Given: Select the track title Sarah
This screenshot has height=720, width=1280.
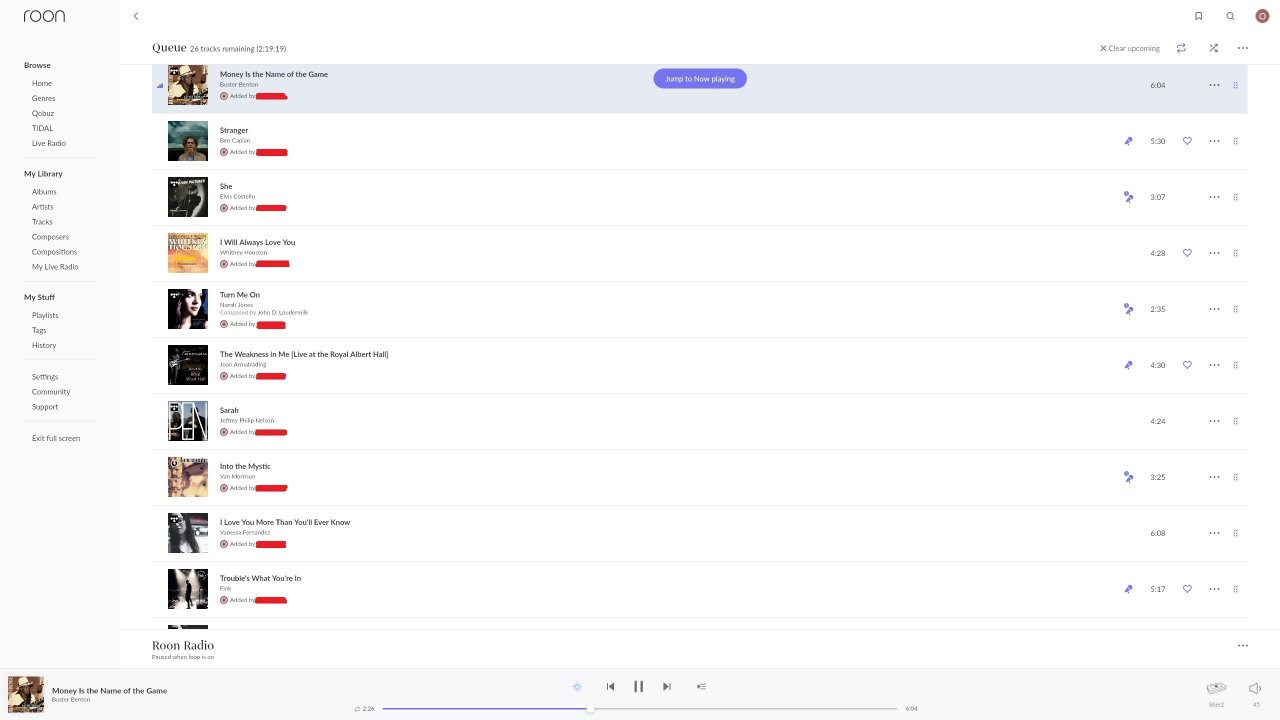Looking at the screenshot, I should point(229,410).
